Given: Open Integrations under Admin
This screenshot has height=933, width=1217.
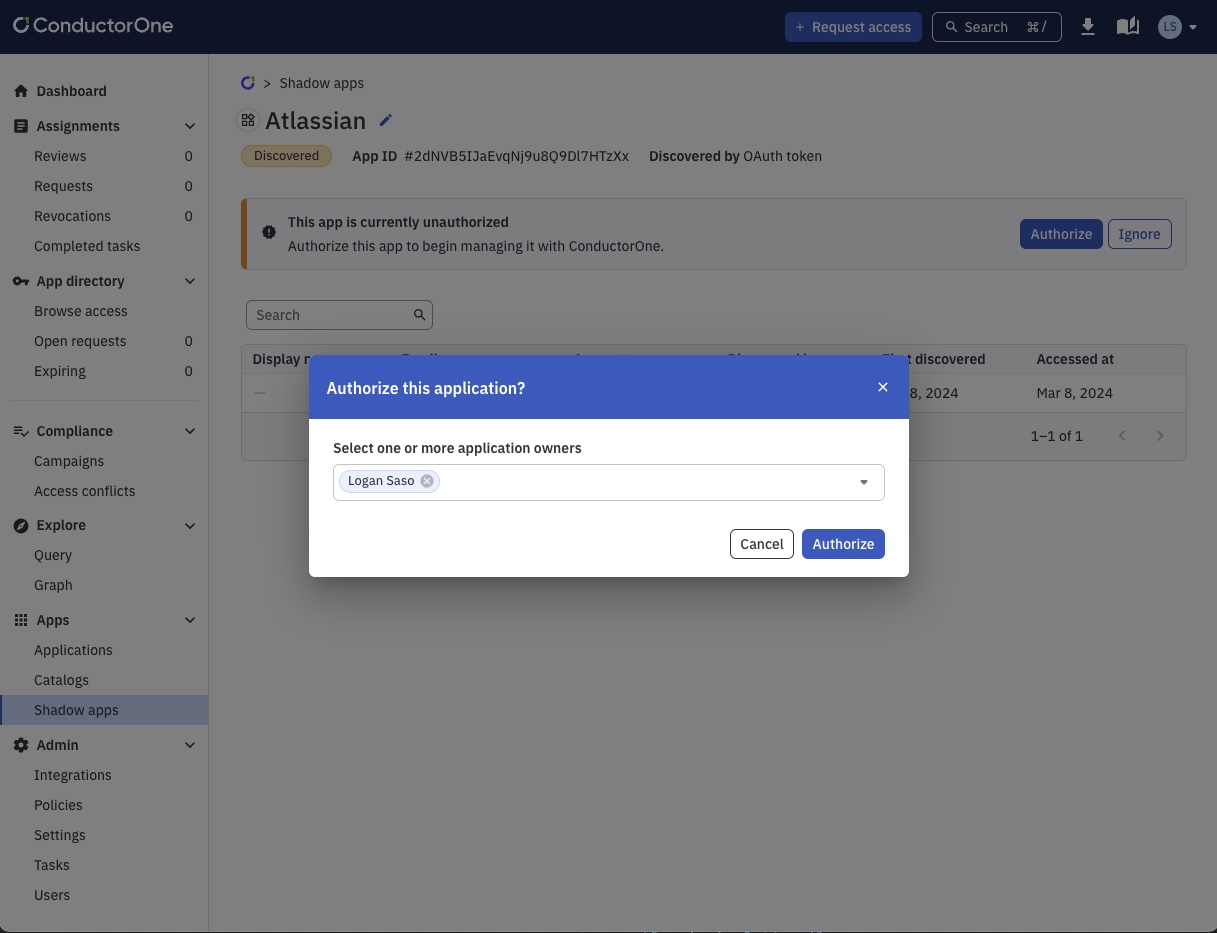Looking at the screenshot, I should tap(72, 775).
